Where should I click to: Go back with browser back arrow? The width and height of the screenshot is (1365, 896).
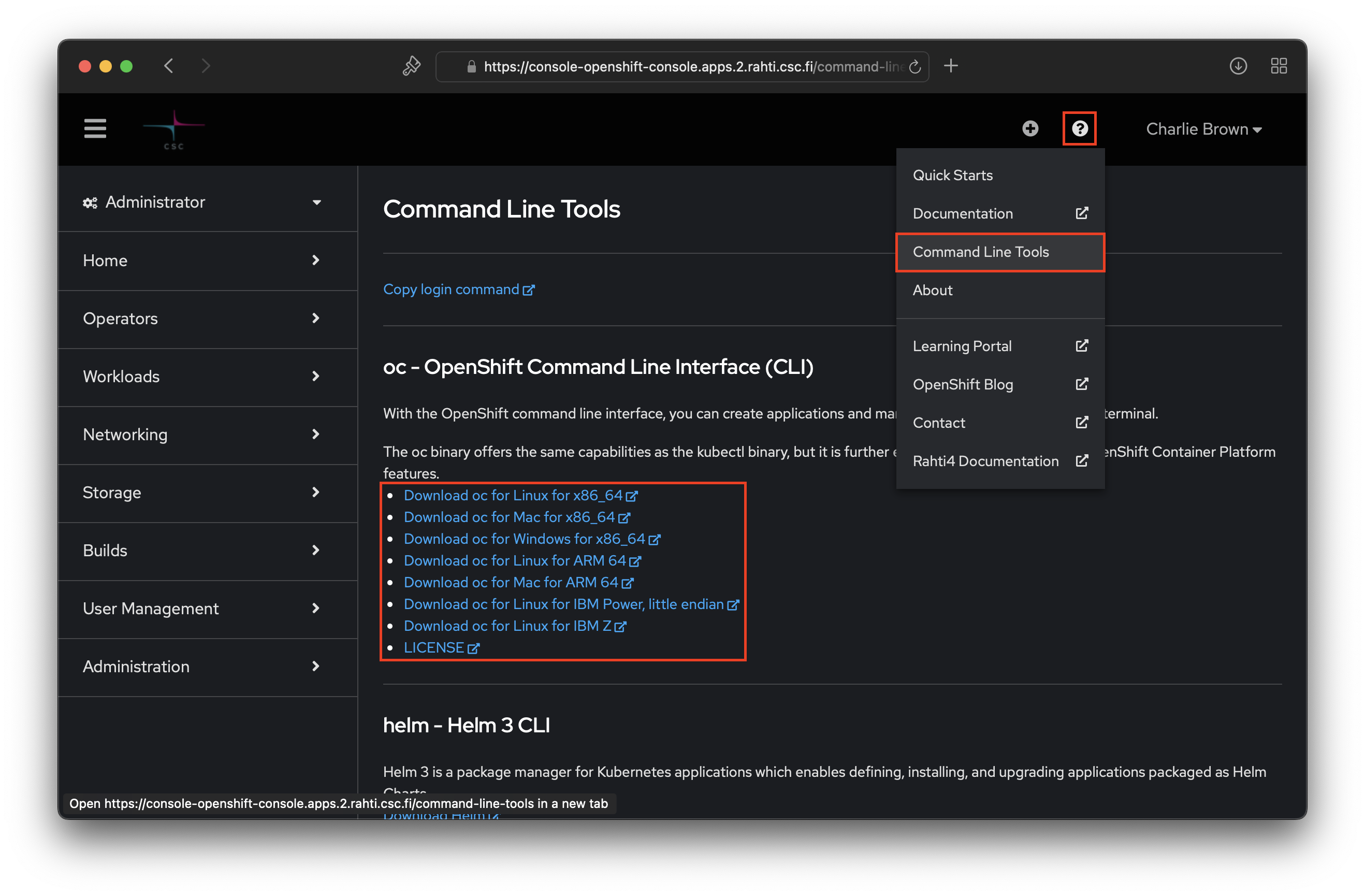(169, 66)
